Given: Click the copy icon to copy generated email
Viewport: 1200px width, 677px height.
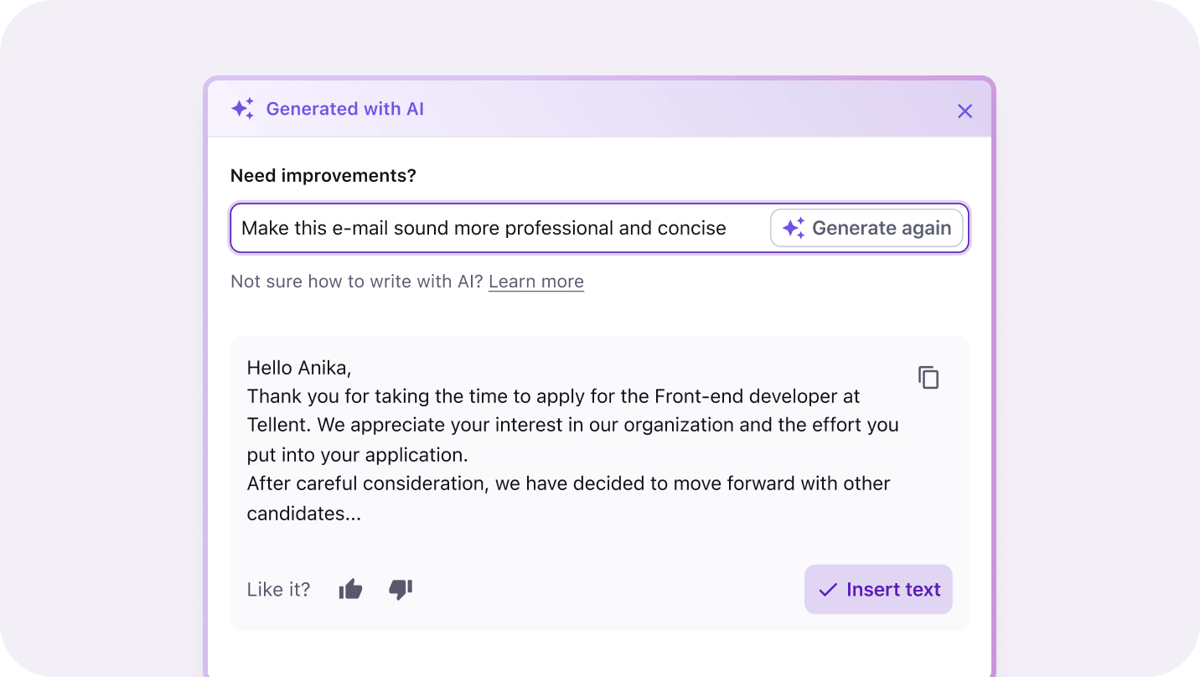Looking at the screenshot, I should tap(928, 377).
